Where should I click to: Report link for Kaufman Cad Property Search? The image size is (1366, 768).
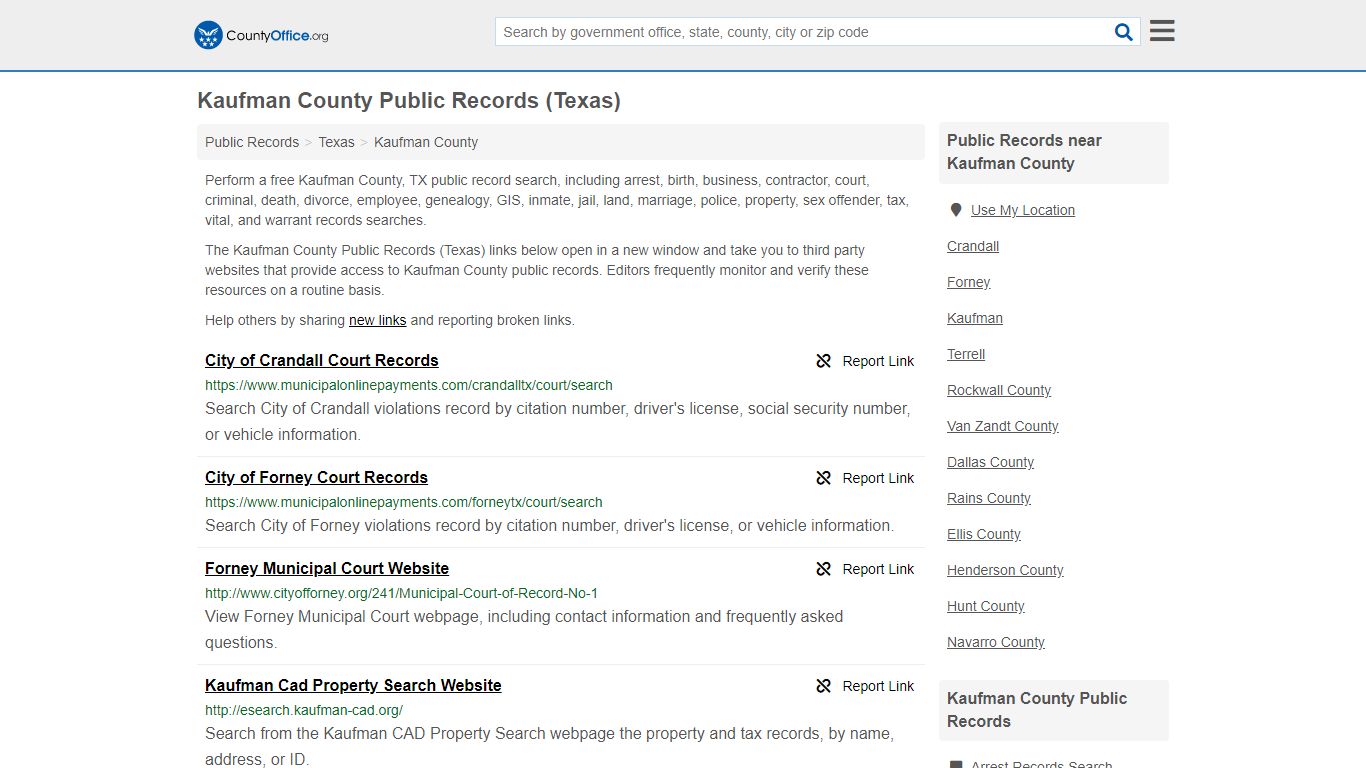point(878,686)
